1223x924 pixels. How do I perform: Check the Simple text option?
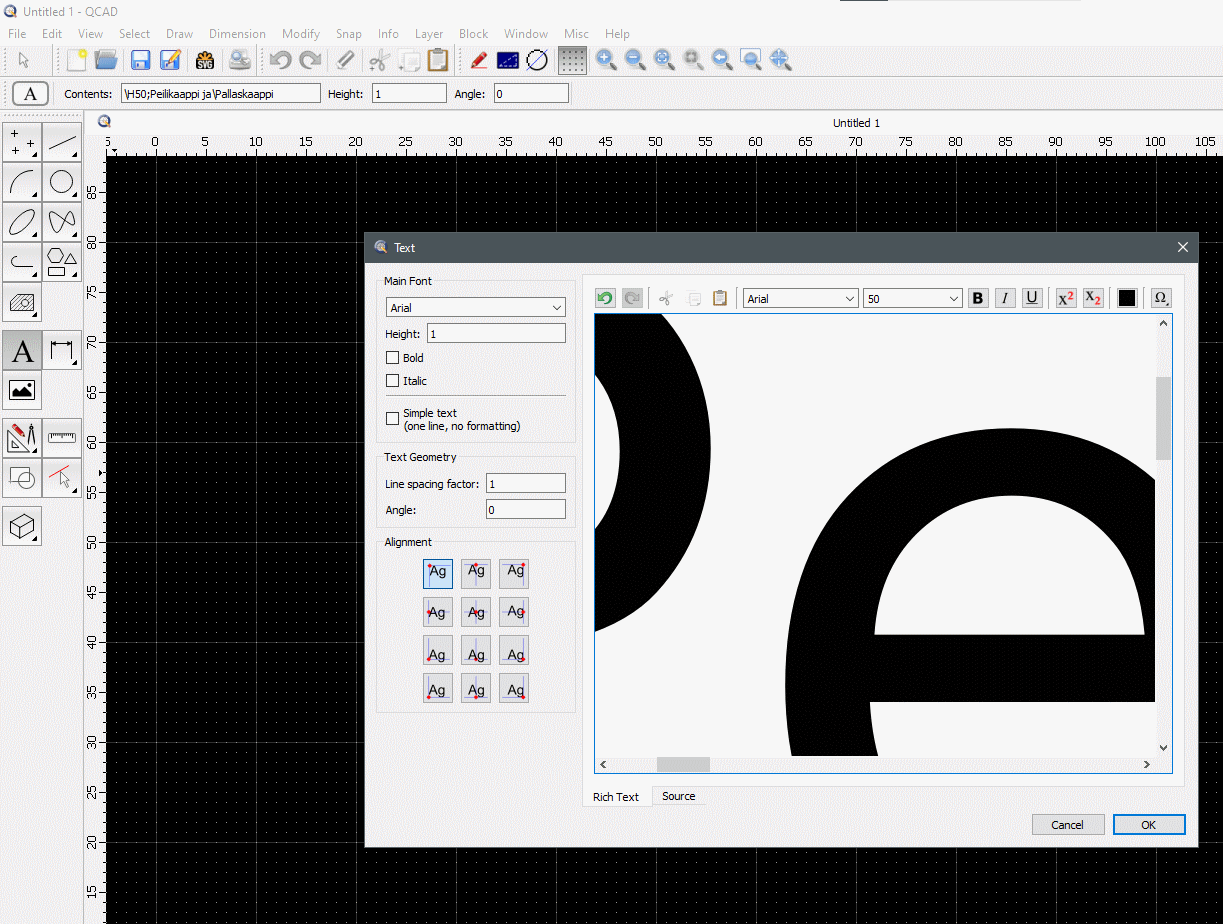click(x=393, y=419)
